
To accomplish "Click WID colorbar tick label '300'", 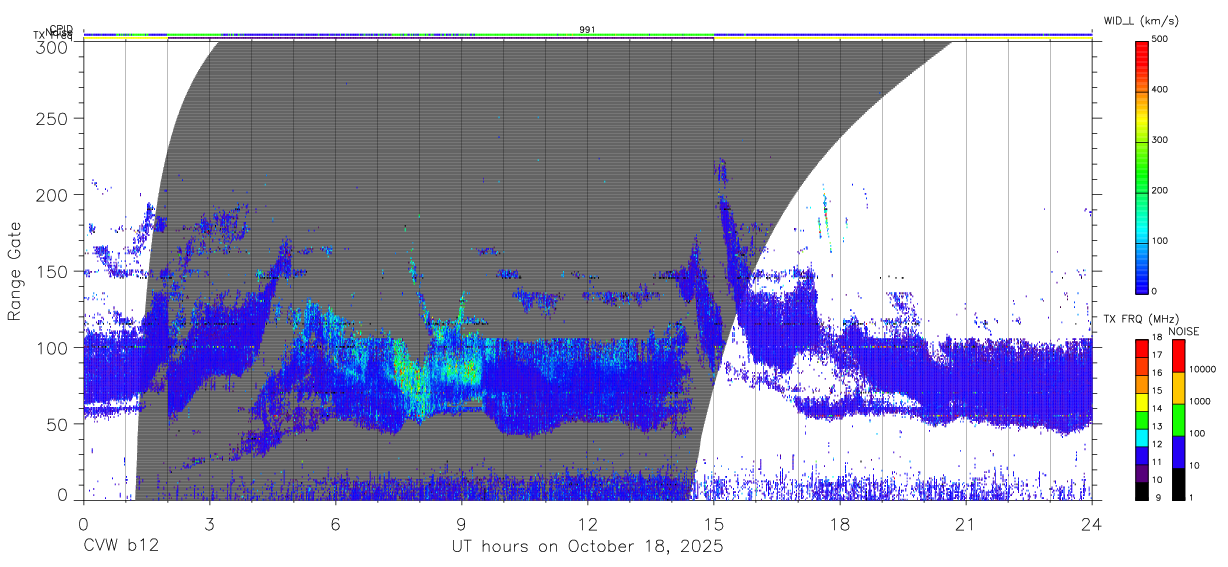I will pos(1161,140).
